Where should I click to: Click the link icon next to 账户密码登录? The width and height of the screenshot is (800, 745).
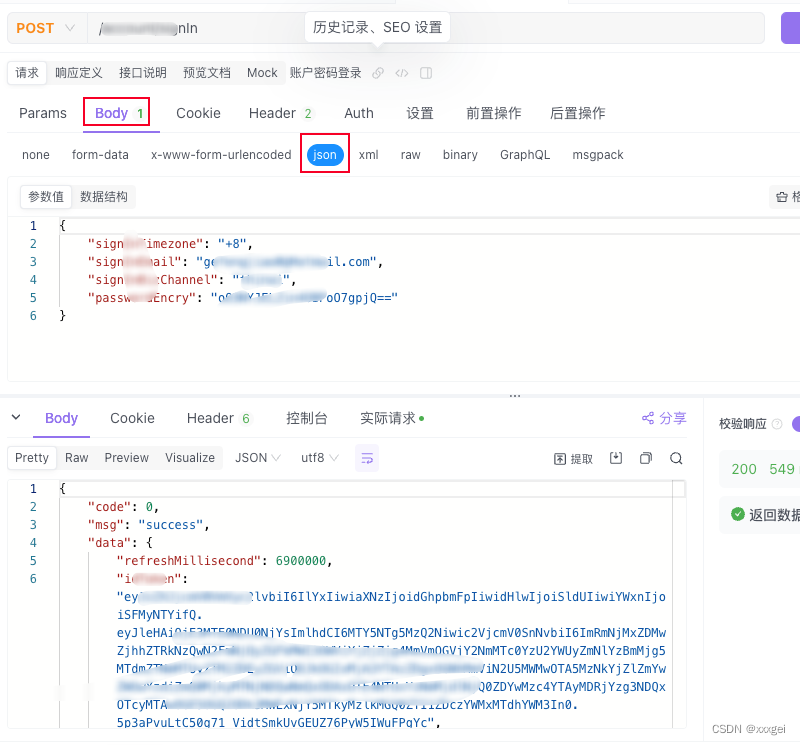[x=377, y=72]
